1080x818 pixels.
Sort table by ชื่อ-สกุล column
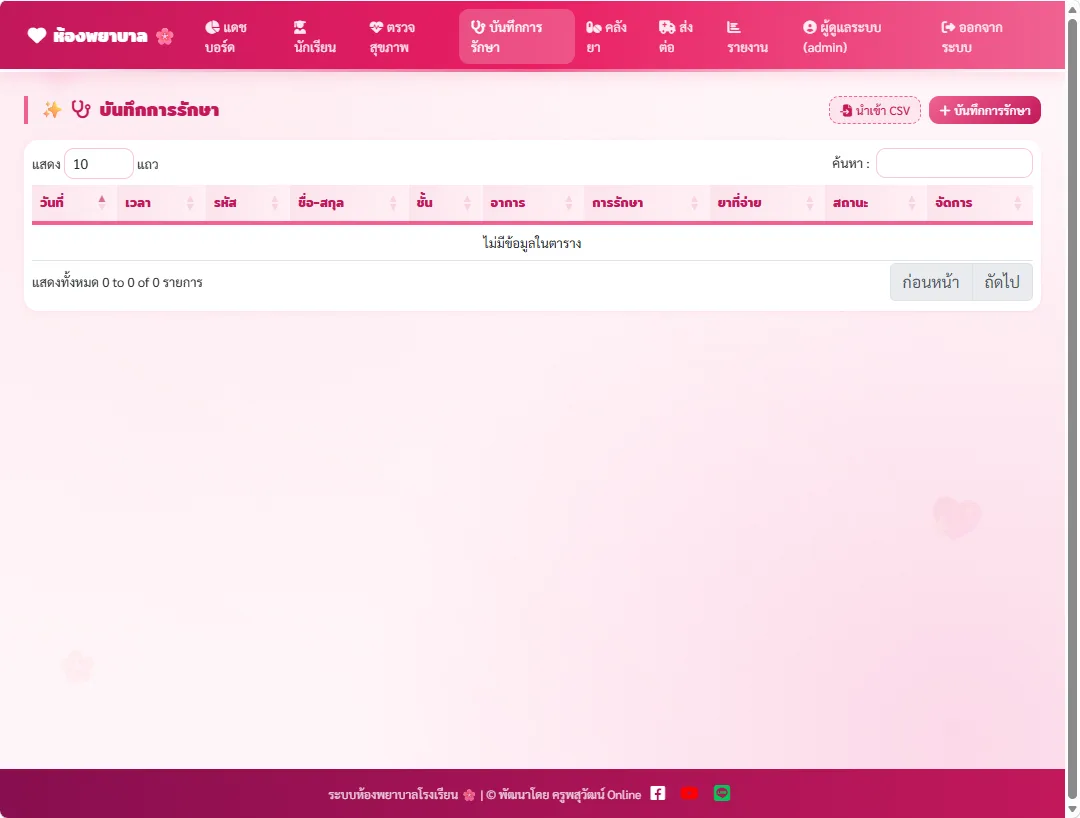click(349, 202)
